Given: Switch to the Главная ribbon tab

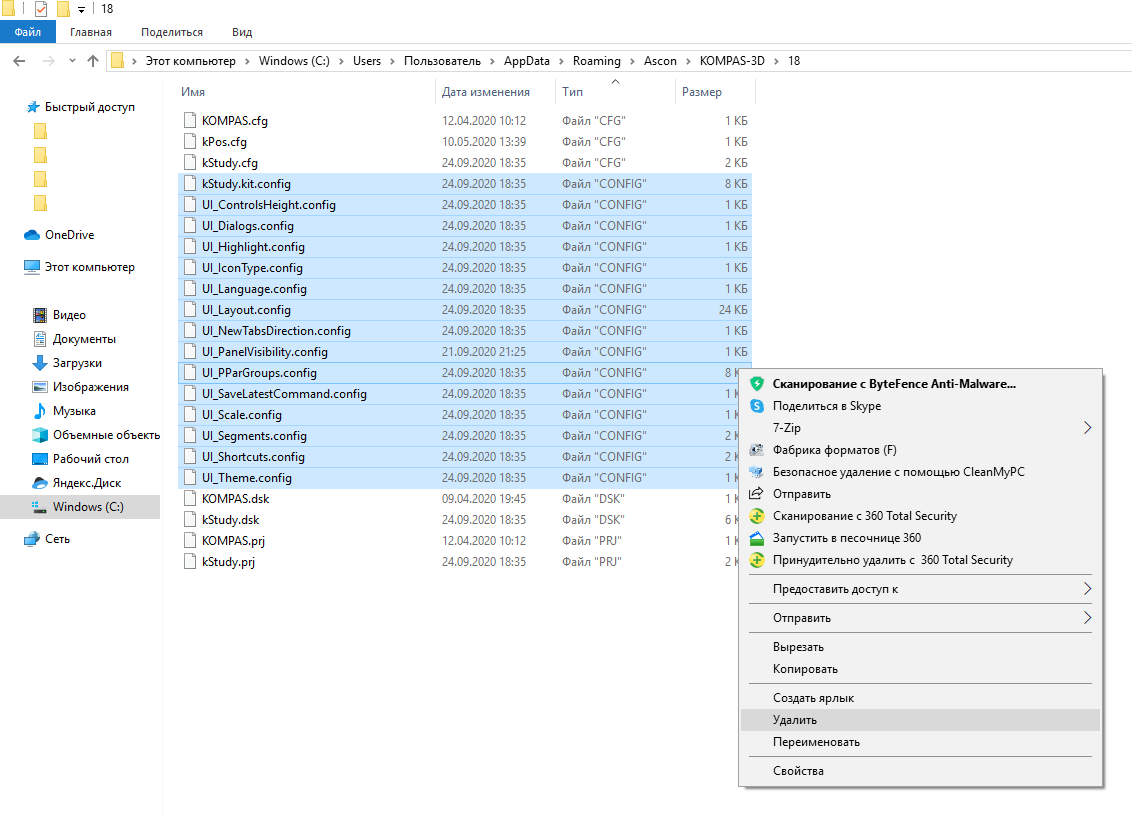Looking at the screenshot, I should tap(91, 32).
